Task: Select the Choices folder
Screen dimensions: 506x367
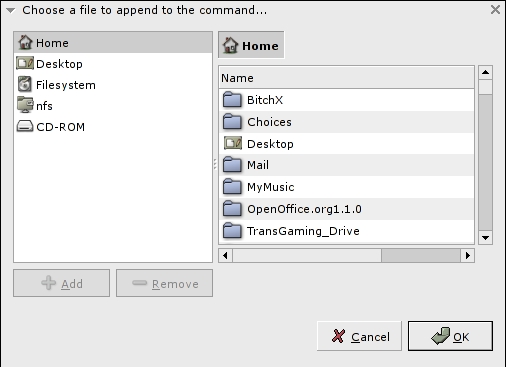Action: pos(346,122)
